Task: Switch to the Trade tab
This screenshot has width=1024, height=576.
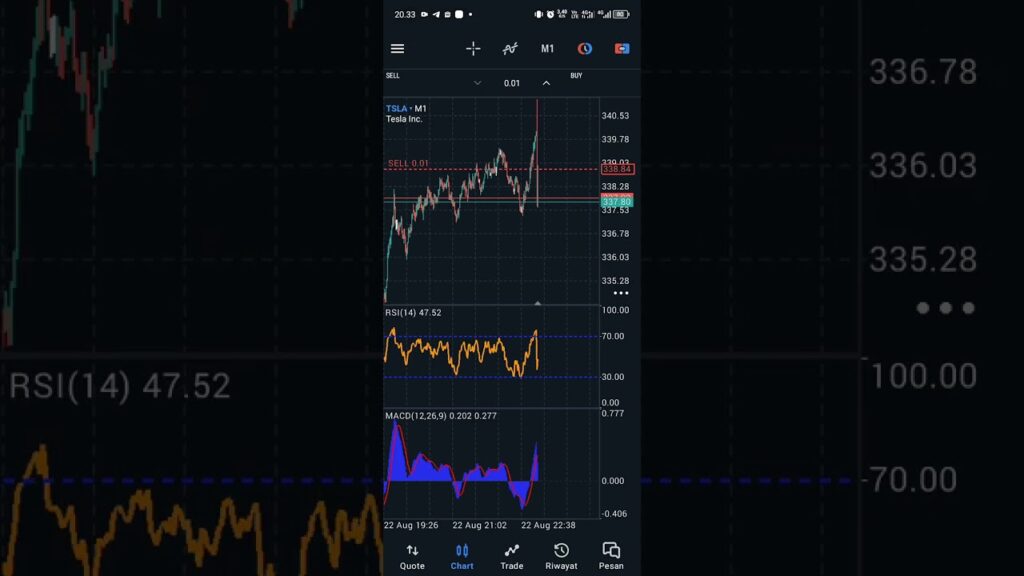Action: (x=511, y=557)
